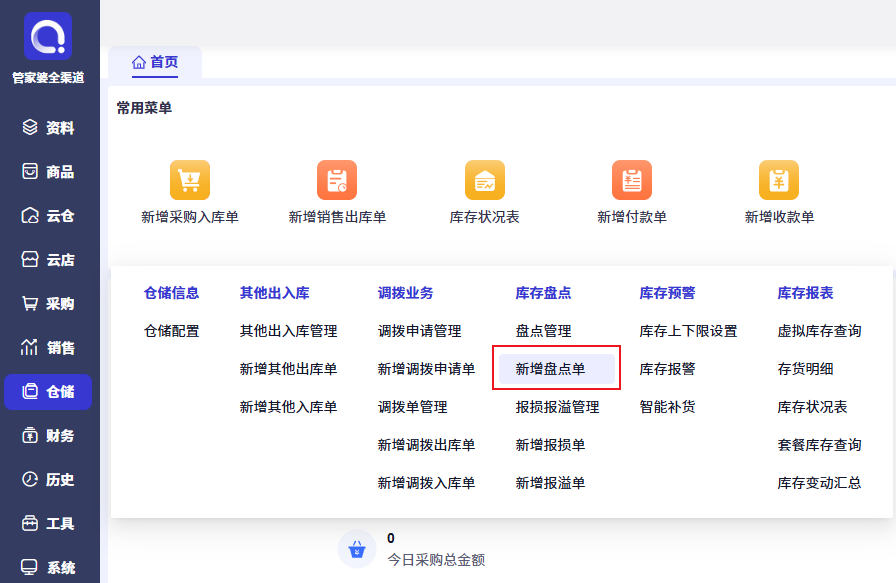Select 新增调拨出库单
Screen dimensions: 896x583
click(x=426, y=445)
